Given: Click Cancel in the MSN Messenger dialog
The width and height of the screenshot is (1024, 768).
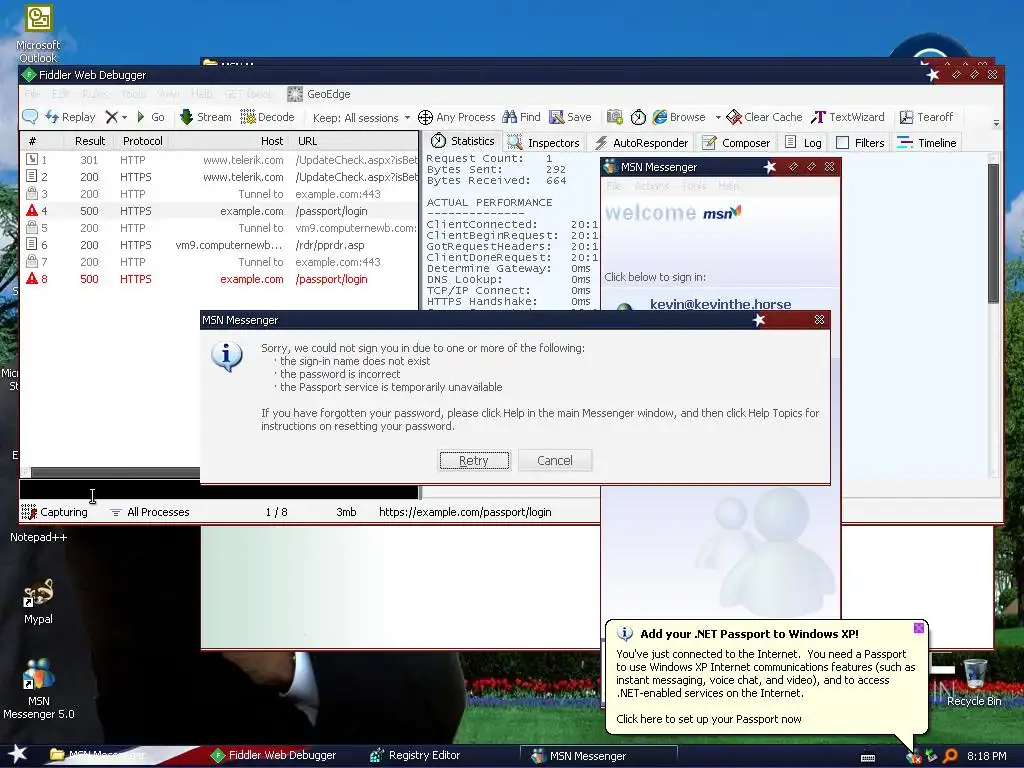Looking at the screenshot, I should (x=554, y=460).
